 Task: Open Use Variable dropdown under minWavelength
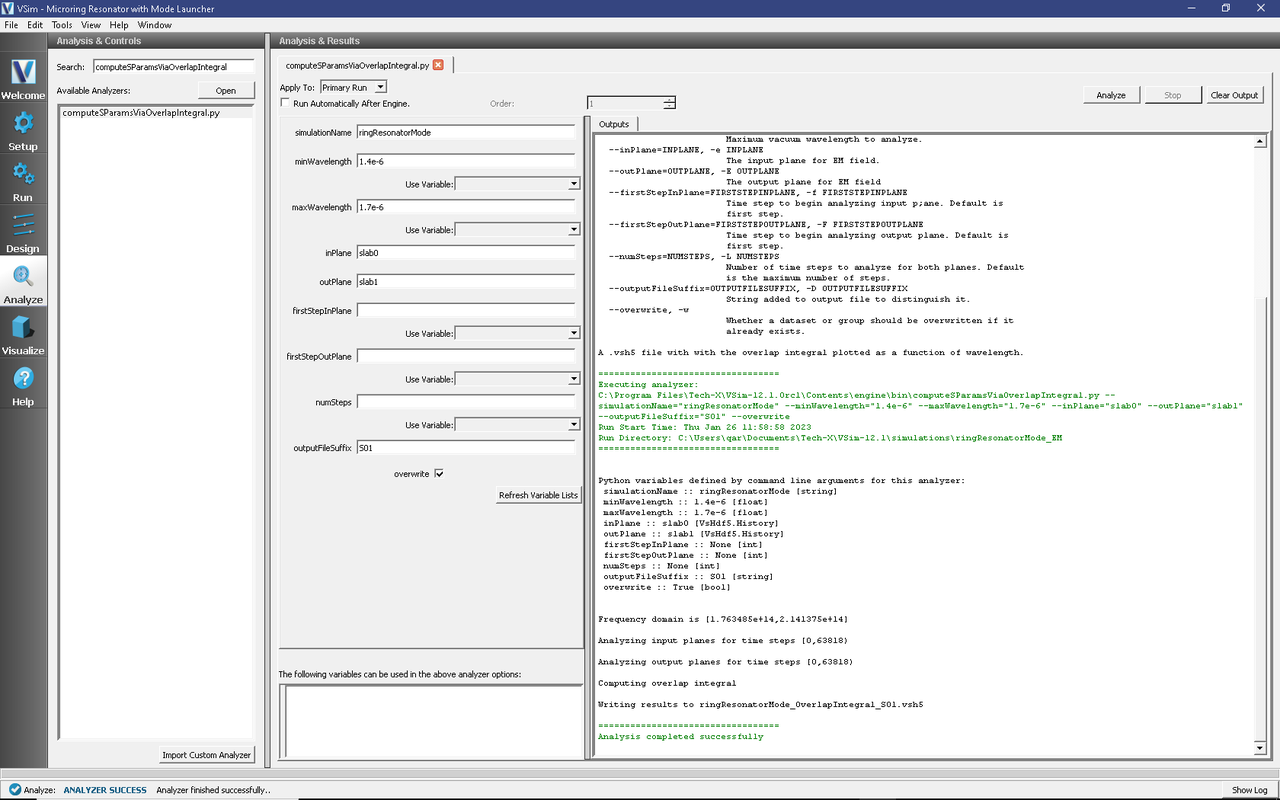[517, 184]
